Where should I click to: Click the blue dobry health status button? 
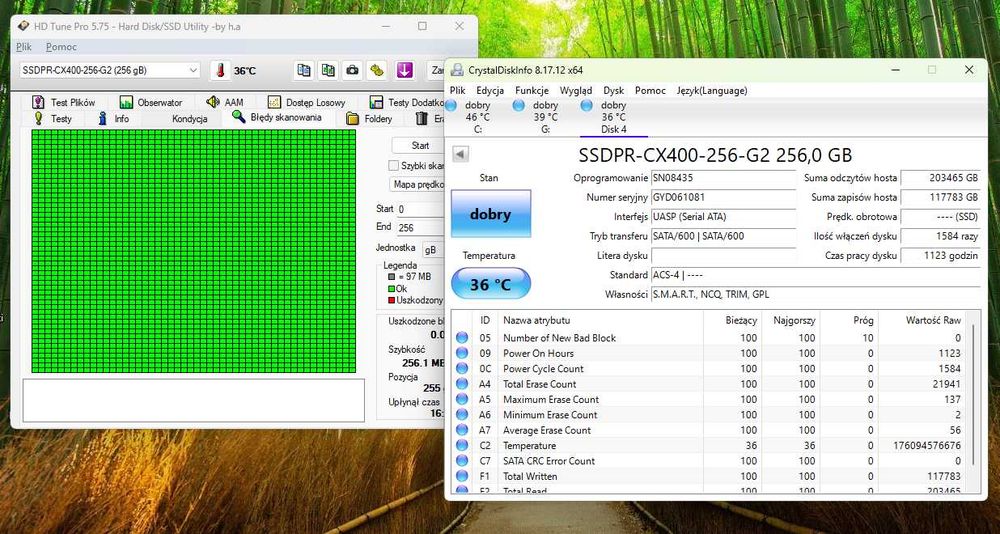[x=490, y=214]
